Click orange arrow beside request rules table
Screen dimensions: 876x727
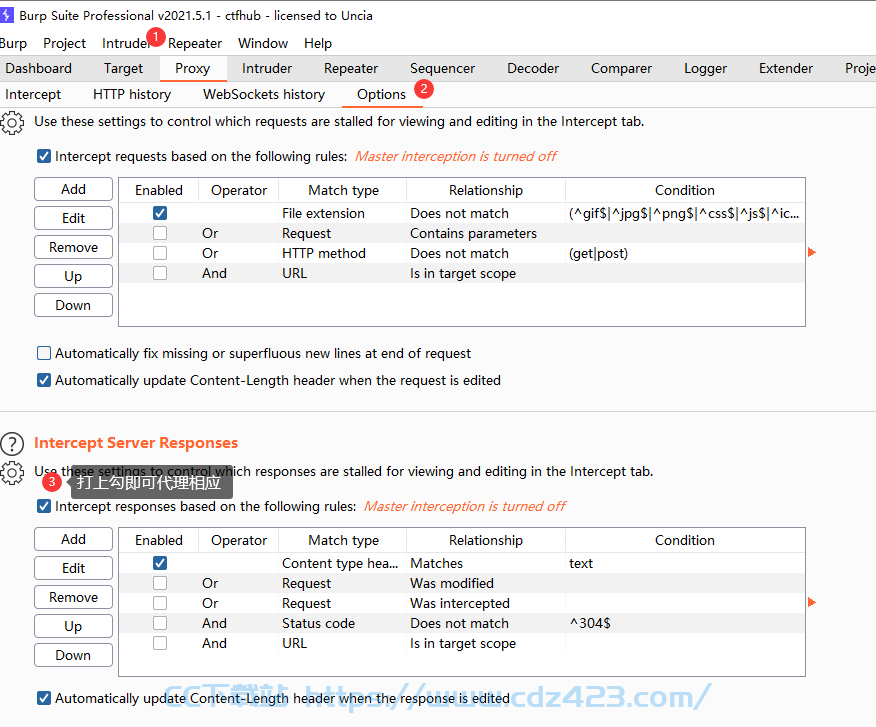click(x=812, y=253)
